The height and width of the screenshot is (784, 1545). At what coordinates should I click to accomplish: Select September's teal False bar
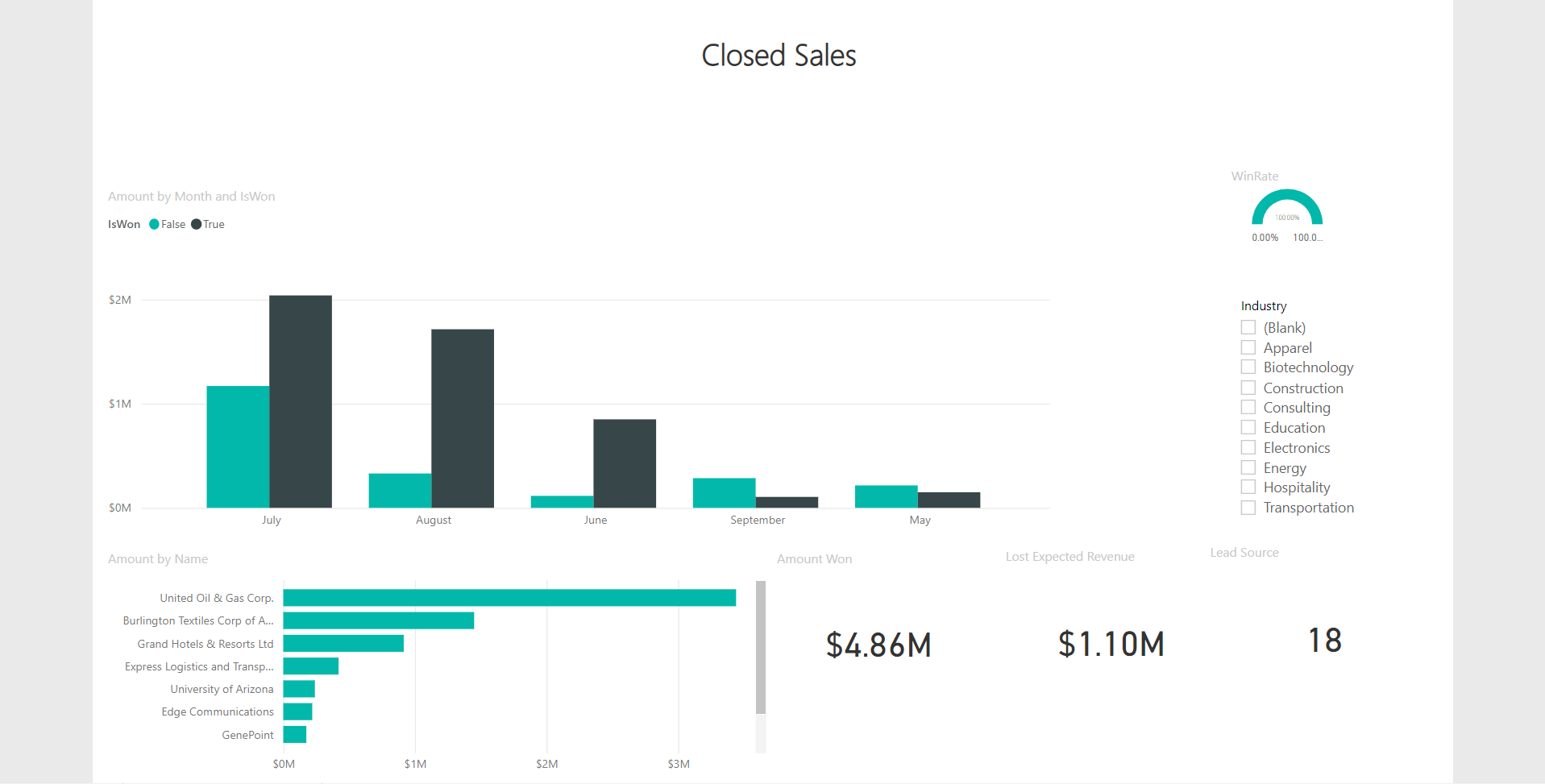pyautogui.click(x=725, y=493)
